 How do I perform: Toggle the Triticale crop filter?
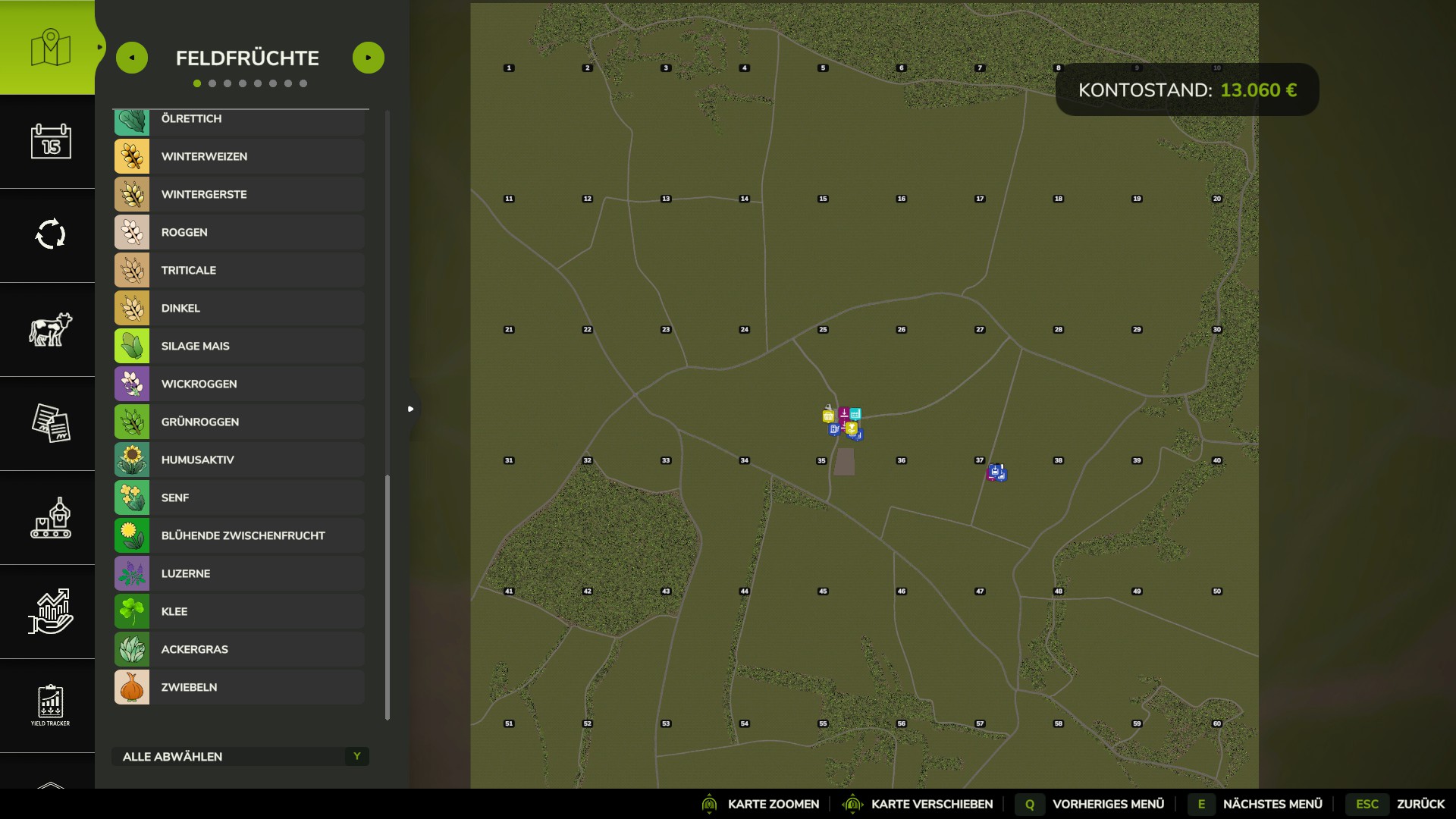click(x=240, y=270)
